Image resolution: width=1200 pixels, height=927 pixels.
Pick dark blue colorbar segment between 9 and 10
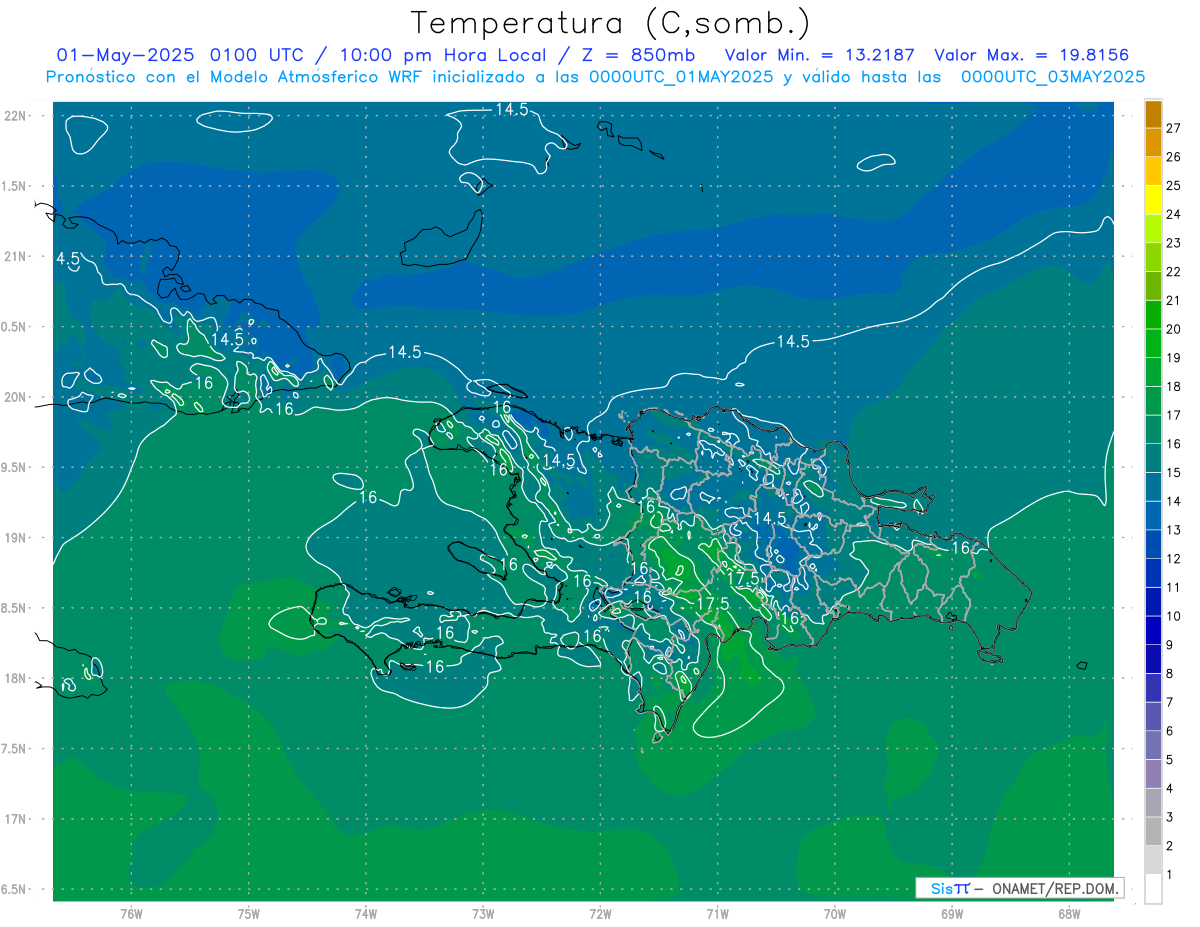(x=1153, y=630)
